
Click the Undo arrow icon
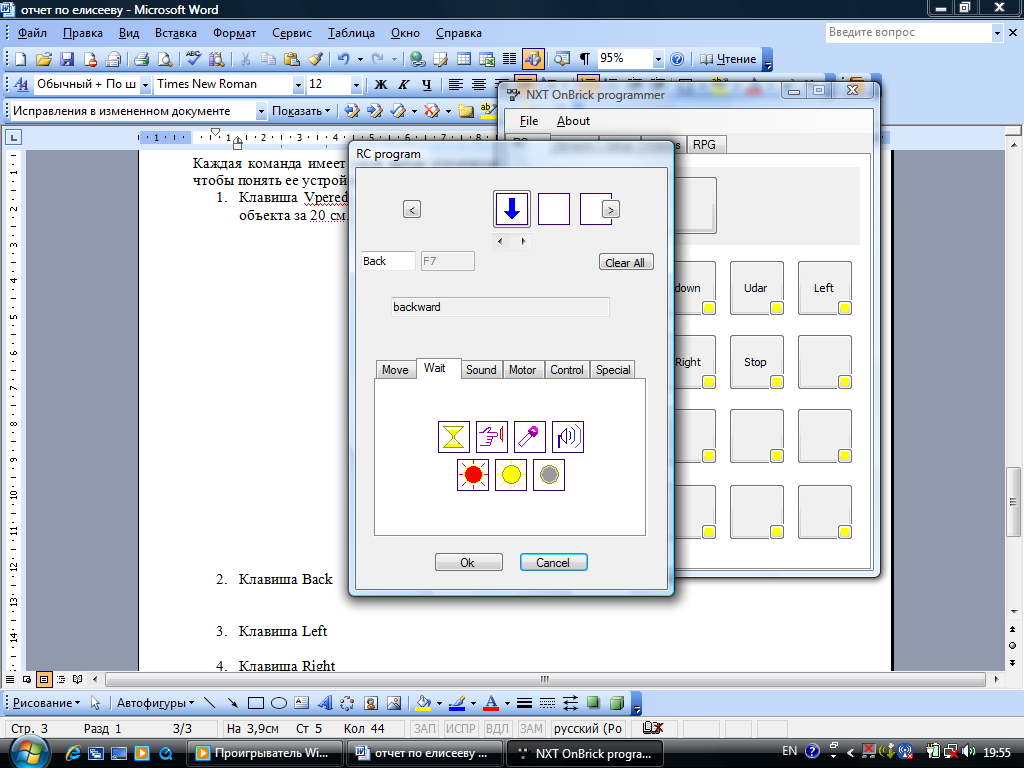coord(344,59)
